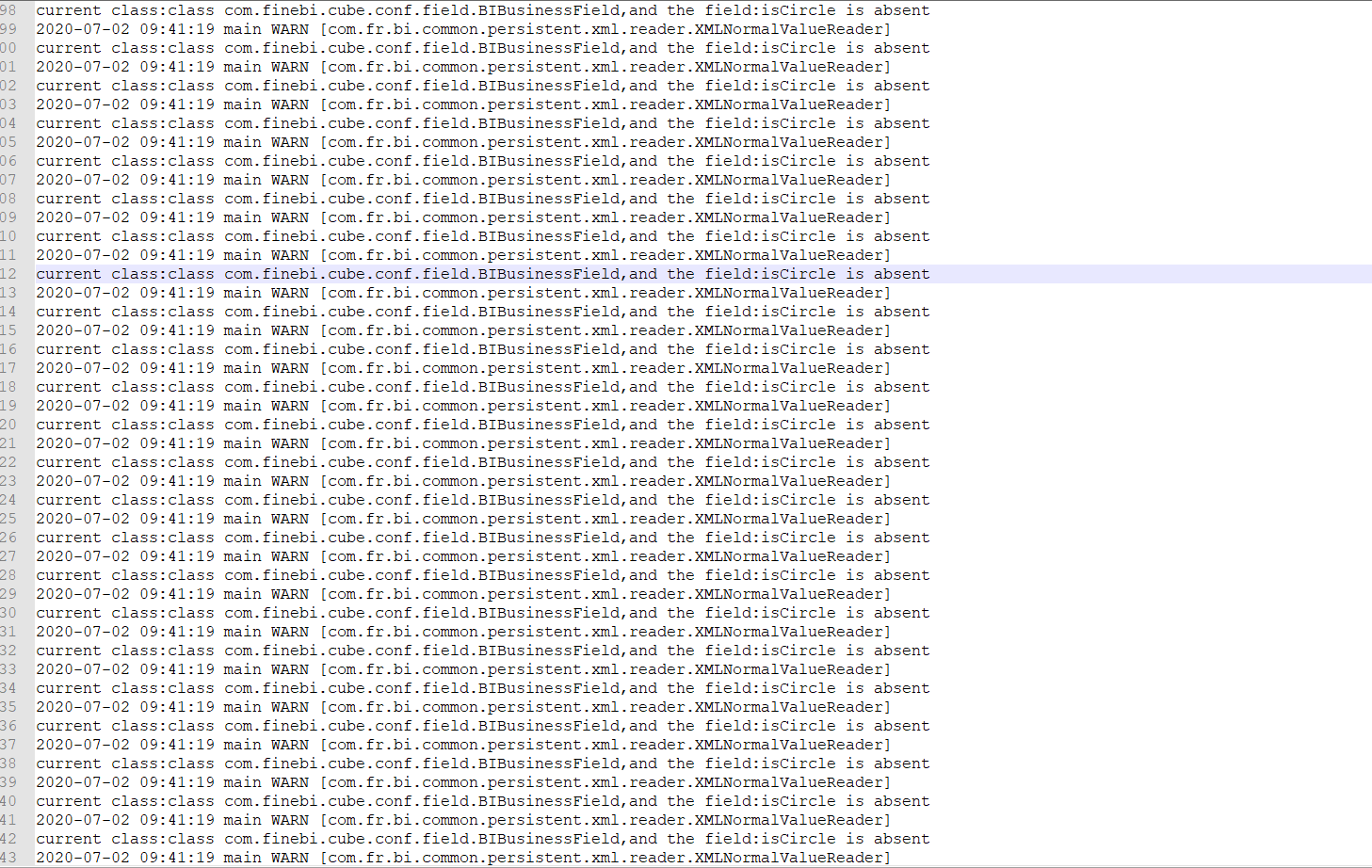This screenshot has height=868, width=1372.
Task: Click the BIBusinessField line numbered 16
Action: [x=483, y=349]
